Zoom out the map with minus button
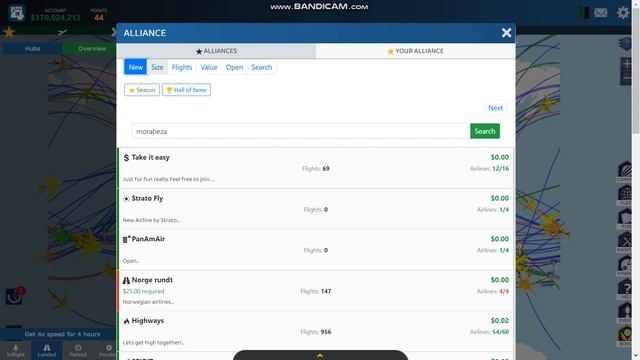This screenshot has width=640, height=360. (627, 78)
